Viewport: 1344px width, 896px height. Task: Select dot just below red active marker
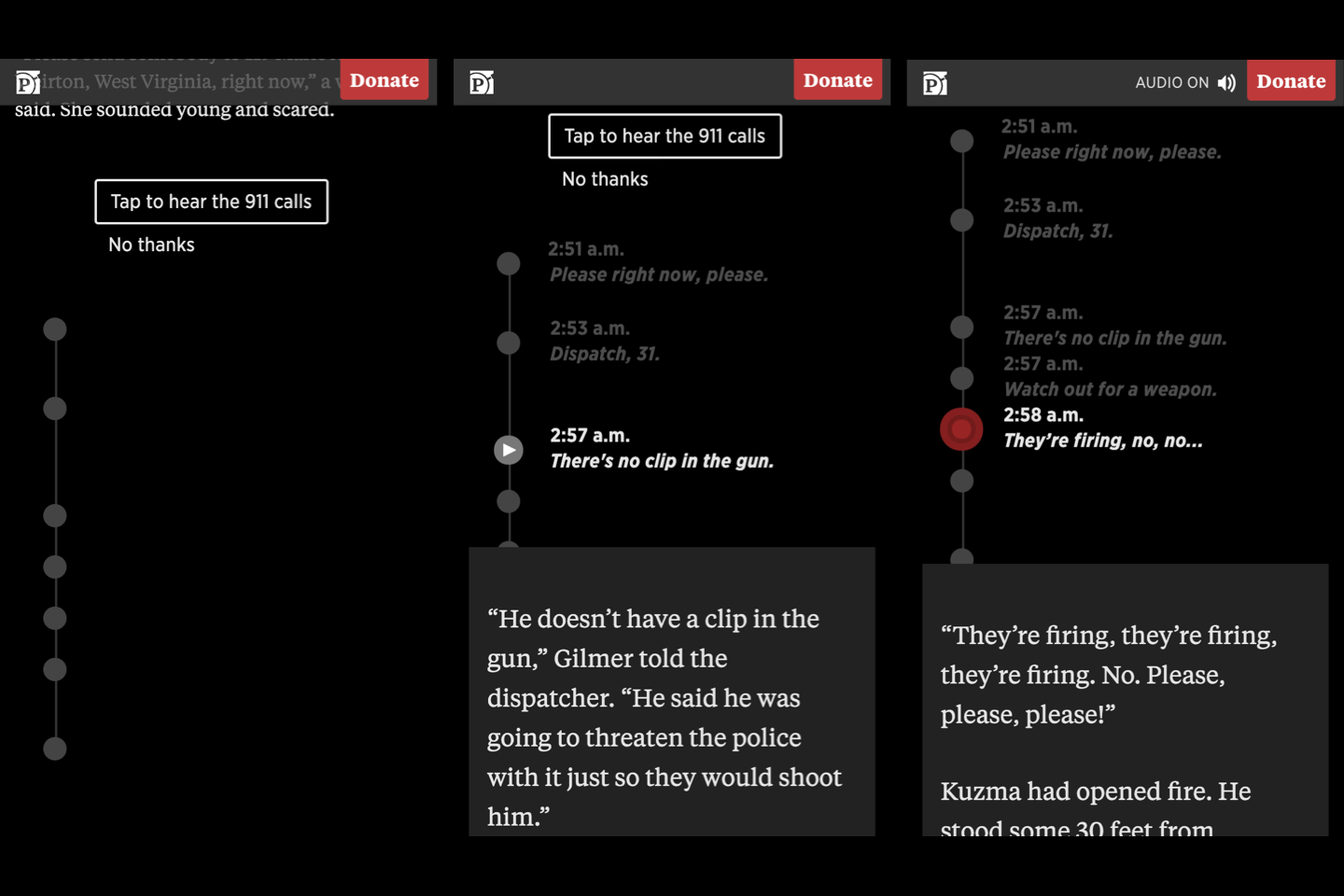pos(962,482)
